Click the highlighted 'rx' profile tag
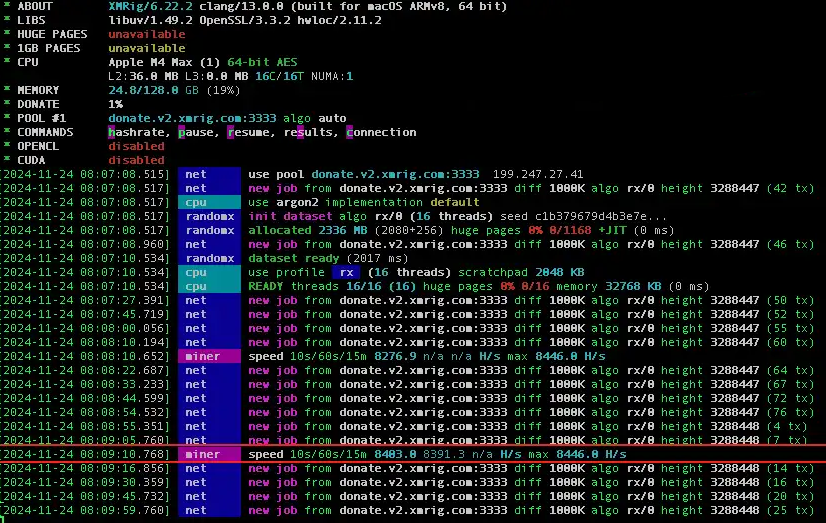The image size is (826, 523). point(346,272)
